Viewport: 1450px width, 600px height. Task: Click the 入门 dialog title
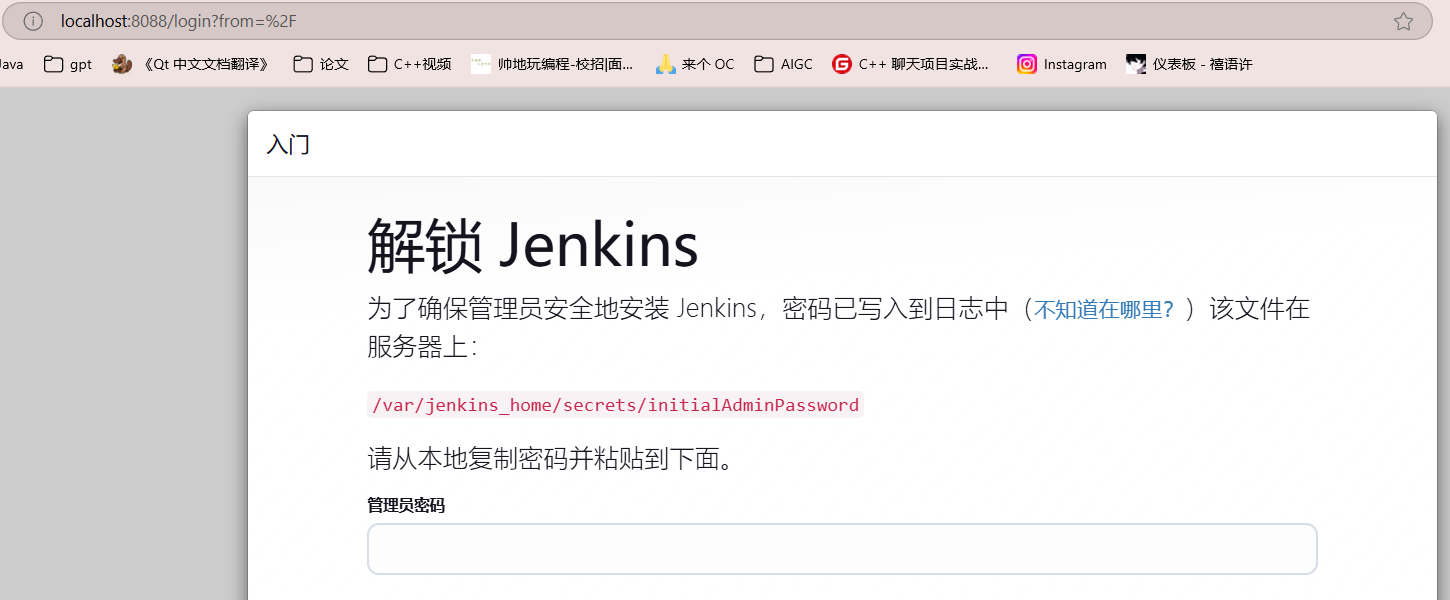point(288,145)
